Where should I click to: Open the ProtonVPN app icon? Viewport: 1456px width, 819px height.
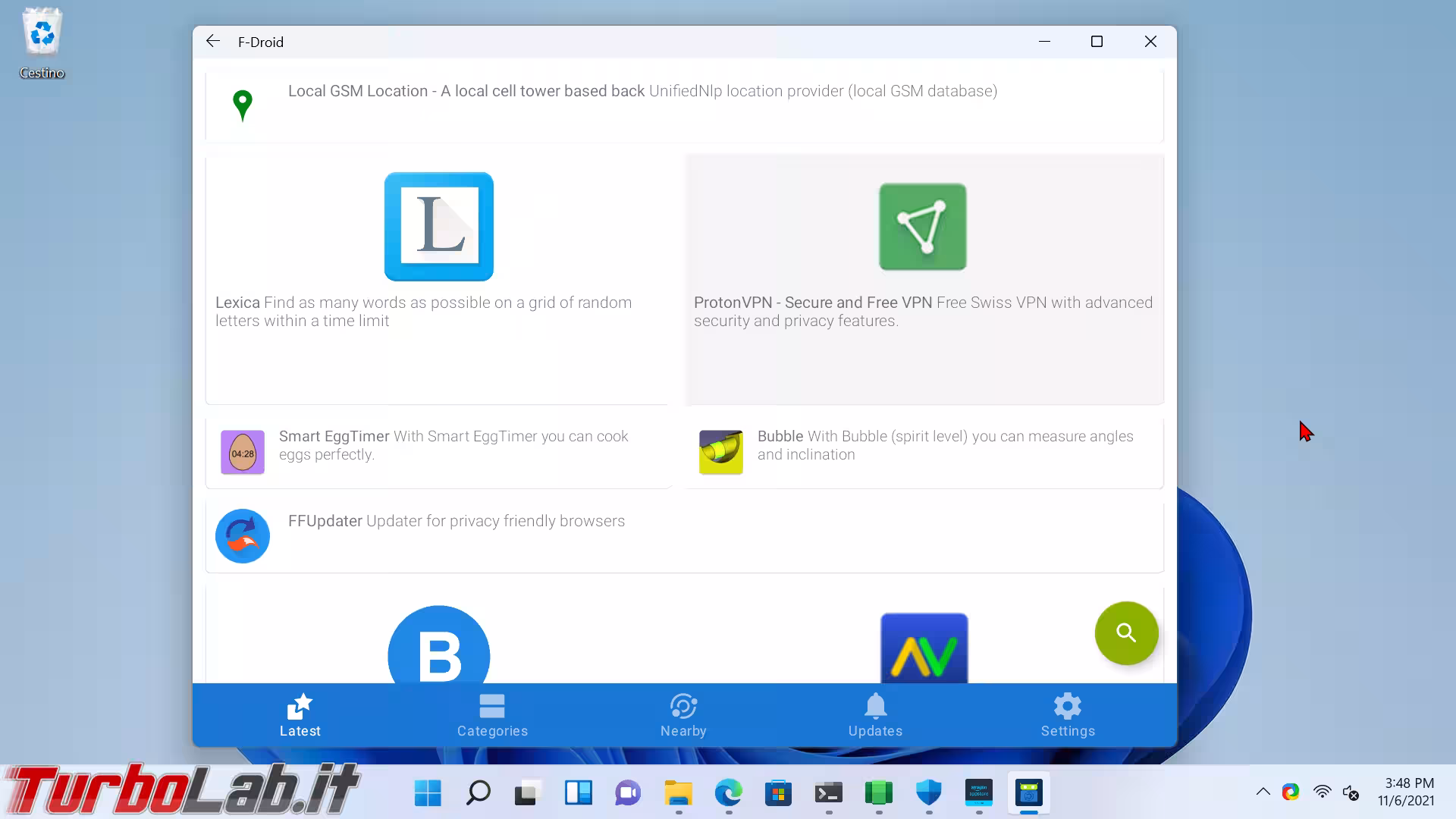pyautogui.click(x=922, y=227)
